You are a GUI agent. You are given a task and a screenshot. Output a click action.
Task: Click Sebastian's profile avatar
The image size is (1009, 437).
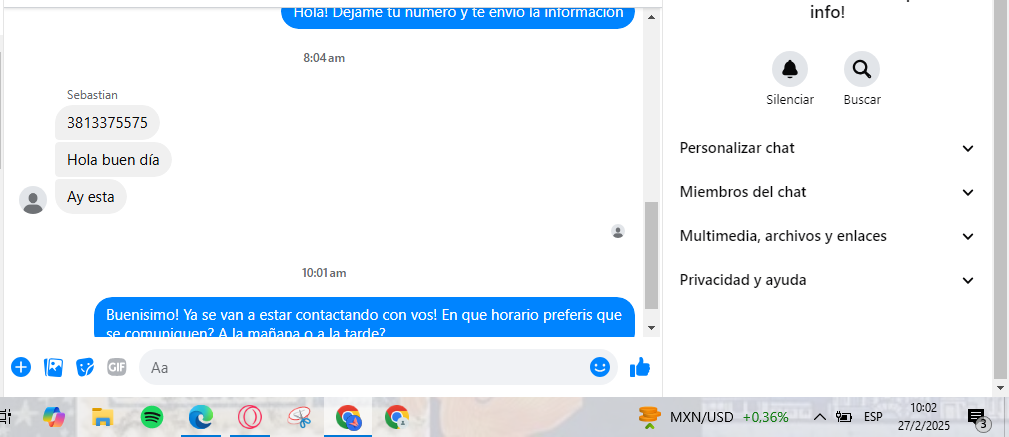point(33,200)
